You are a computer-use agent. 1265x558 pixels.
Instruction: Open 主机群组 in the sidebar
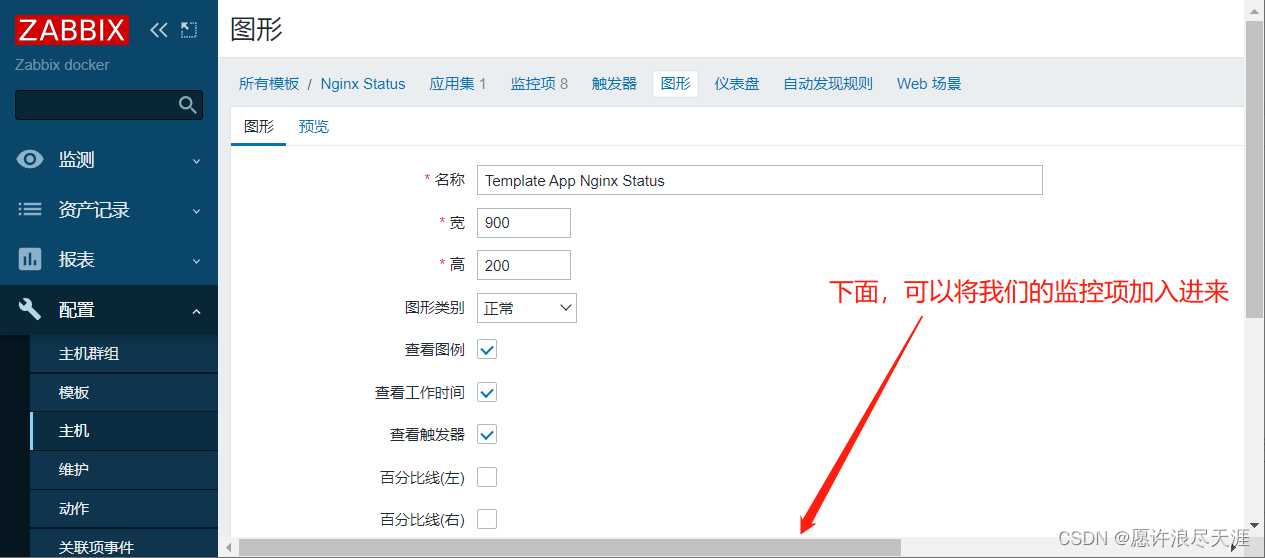124,354
